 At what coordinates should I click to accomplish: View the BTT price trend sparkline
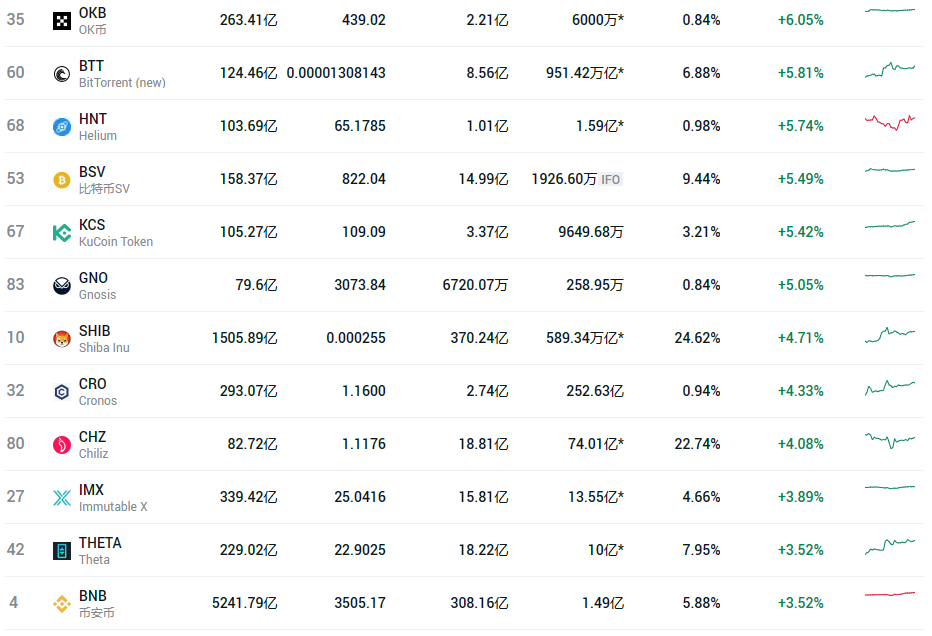pos(889,70)
